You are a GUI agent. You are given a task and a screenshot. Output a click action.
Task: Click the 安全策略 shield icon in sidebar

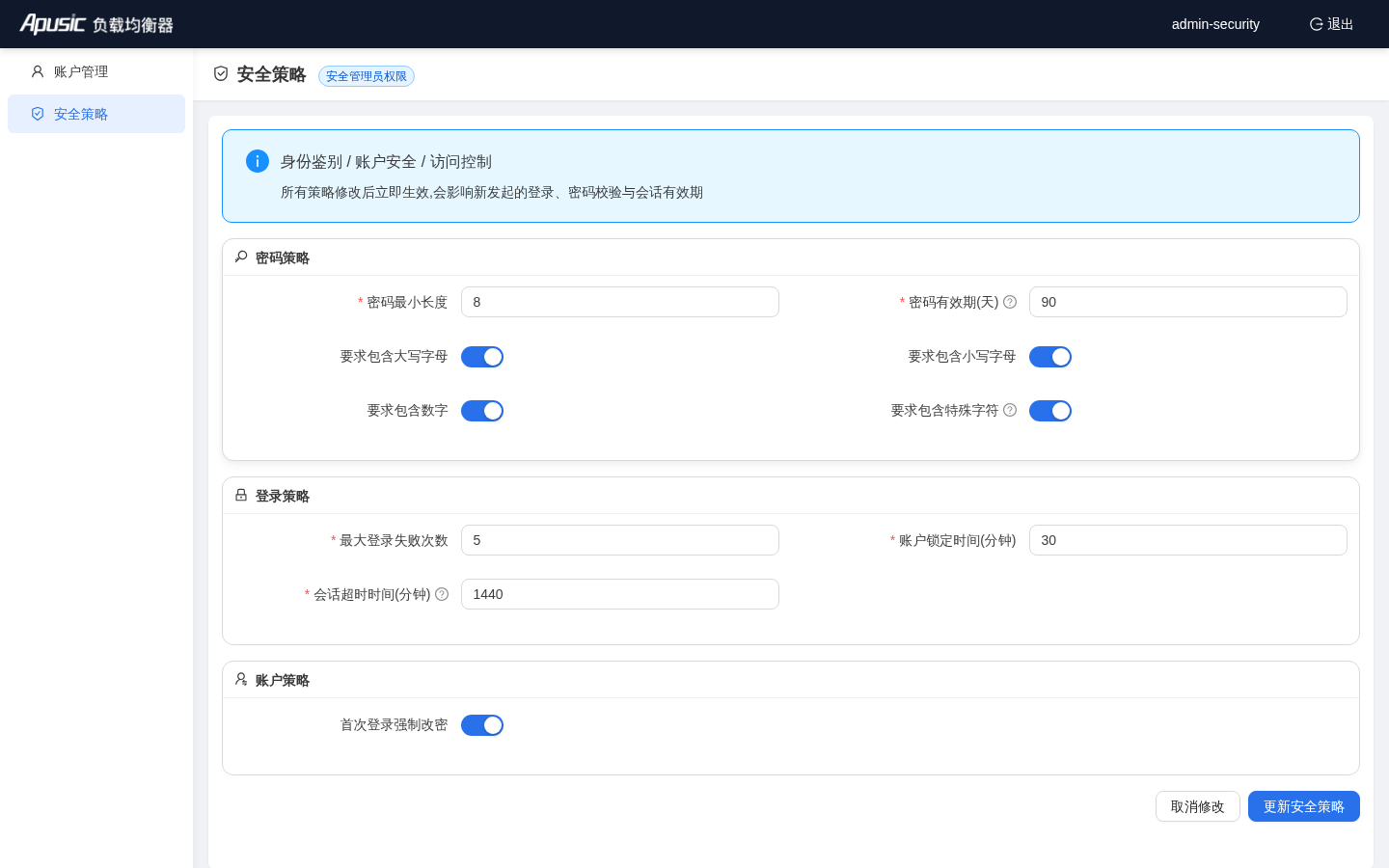click(x=38, y=114)
